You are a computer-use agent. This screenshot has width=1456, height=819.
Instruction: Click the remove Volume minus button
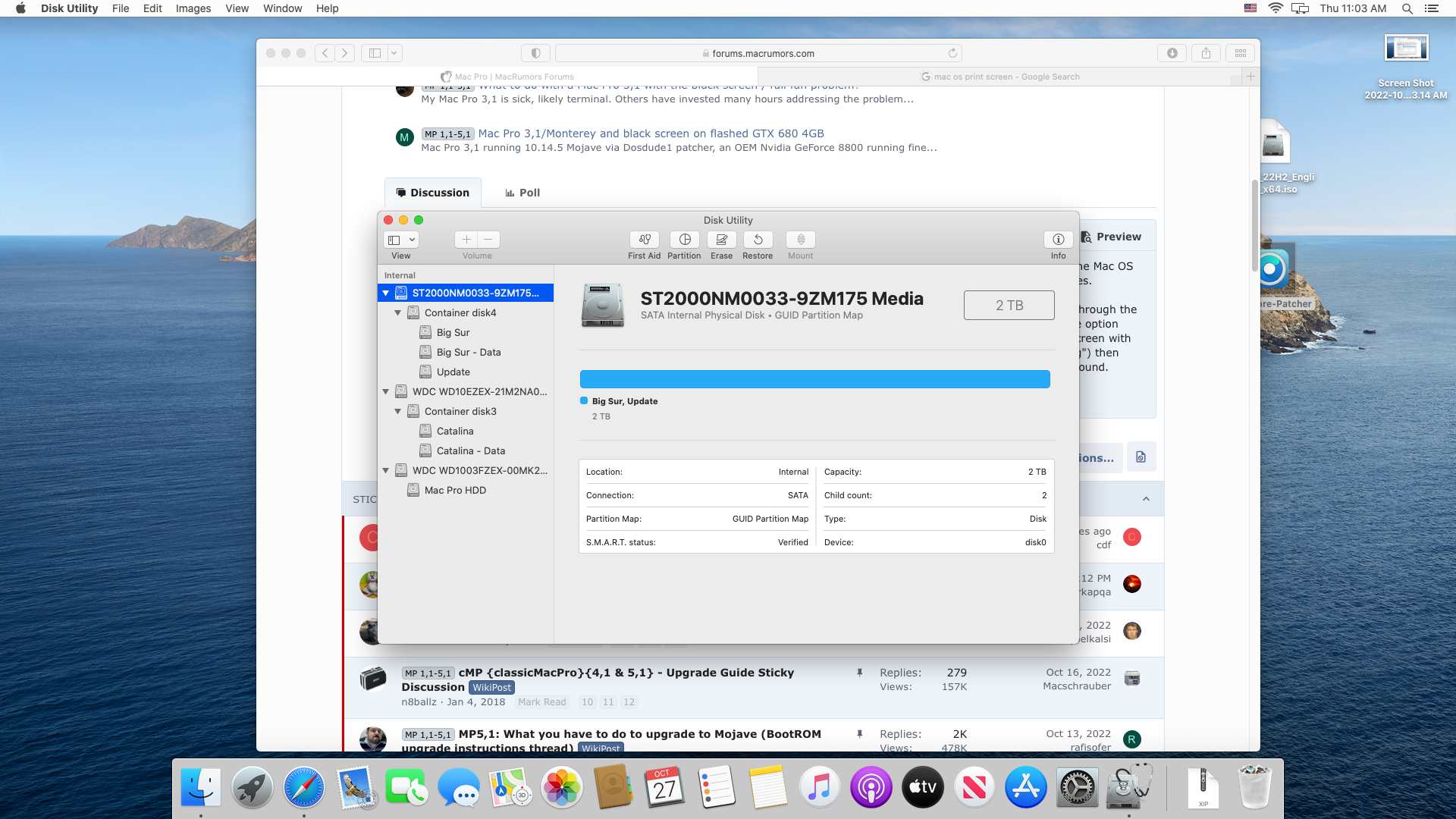click(x=488, y=240)
